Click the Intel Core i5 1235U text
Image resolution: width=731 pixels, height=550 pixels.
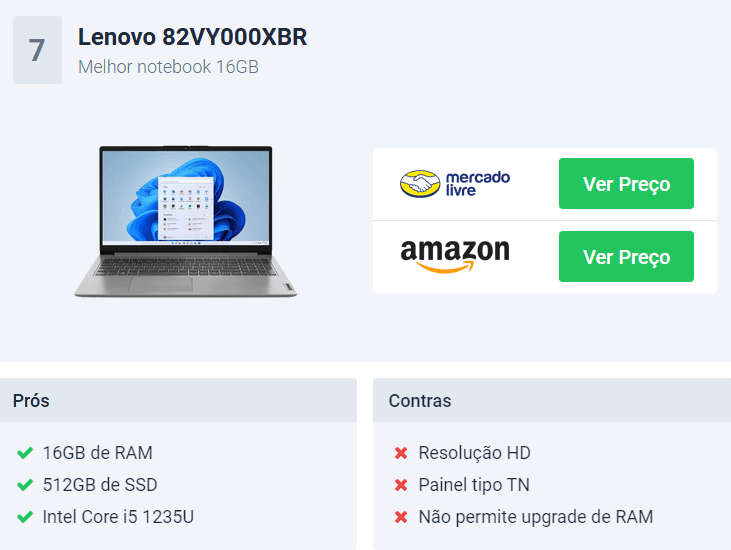118,517
